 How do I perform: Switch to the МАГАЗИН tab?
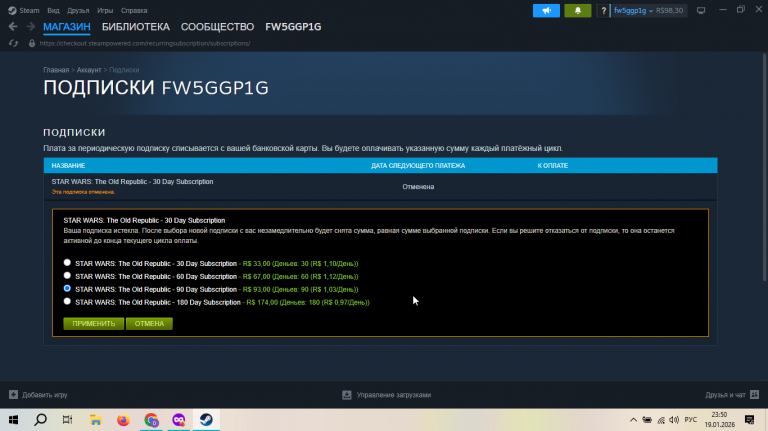(67, 27)
